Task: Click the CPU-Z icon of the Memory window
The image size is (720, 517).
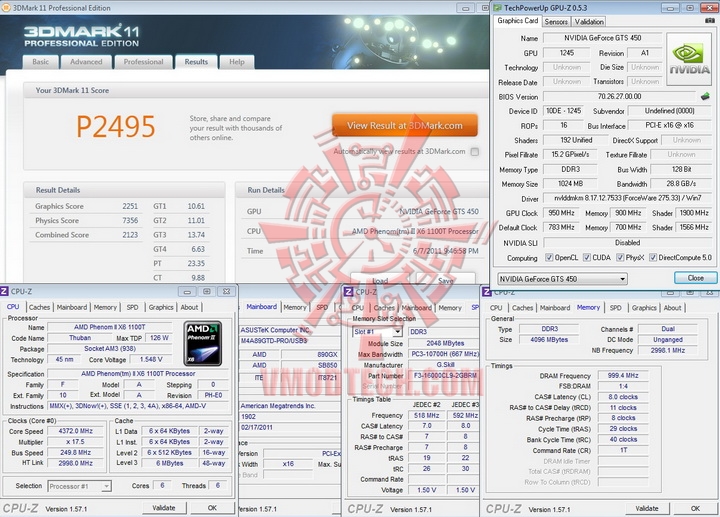Action: coord(487,292)
